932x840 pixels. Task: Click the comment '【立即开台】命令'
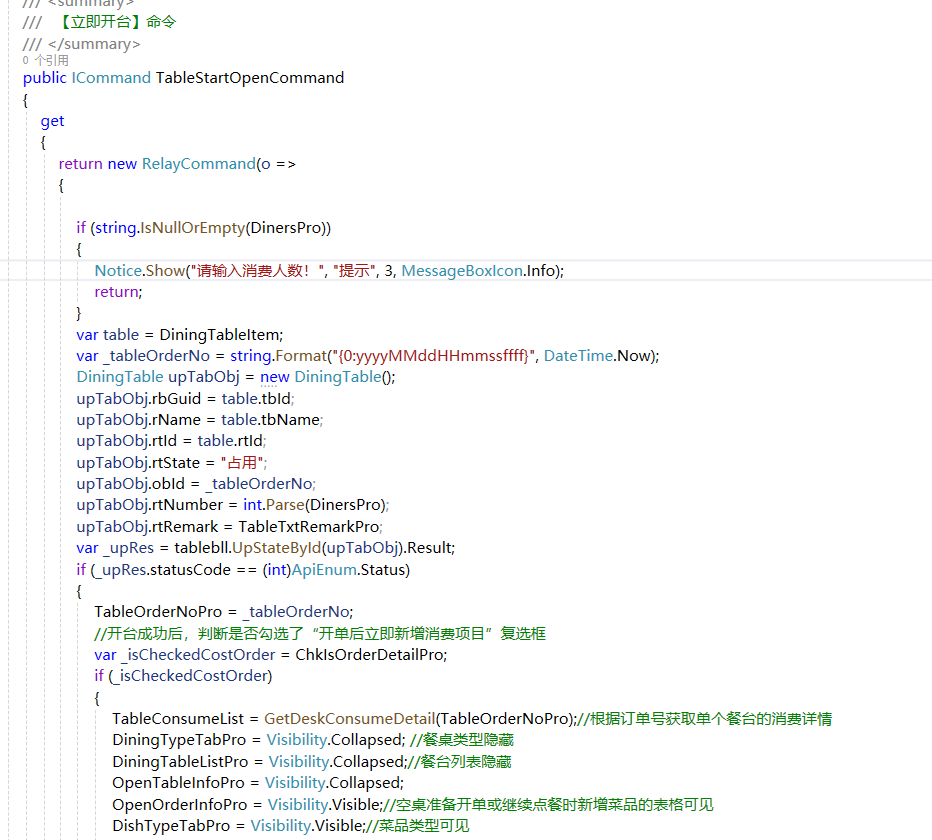click(116, 22)
